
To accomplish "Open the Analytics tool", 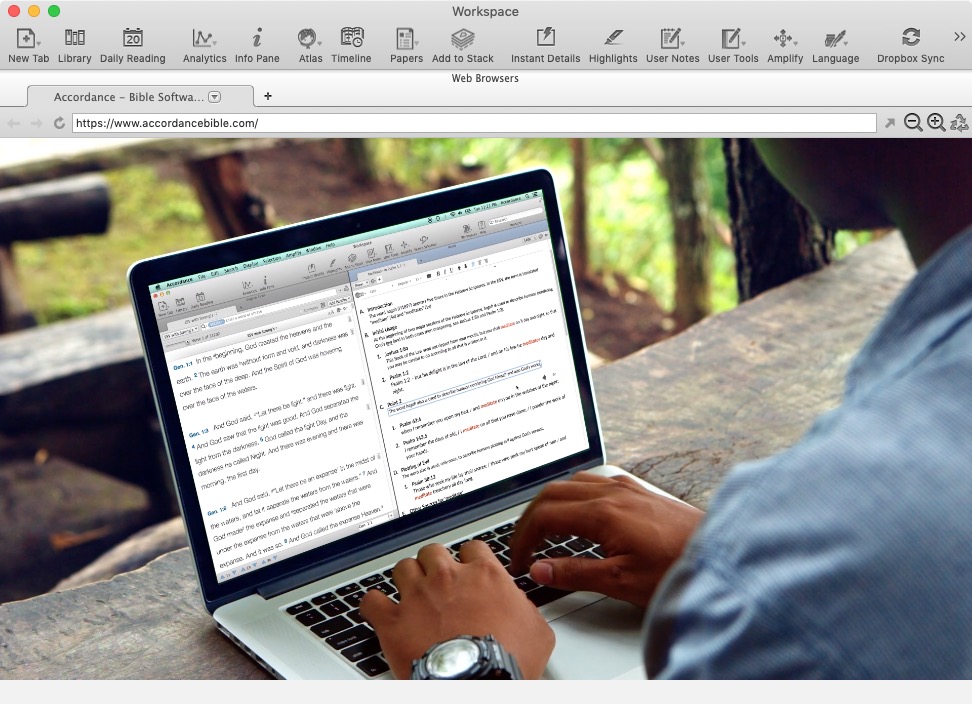I will coord(203,39).
